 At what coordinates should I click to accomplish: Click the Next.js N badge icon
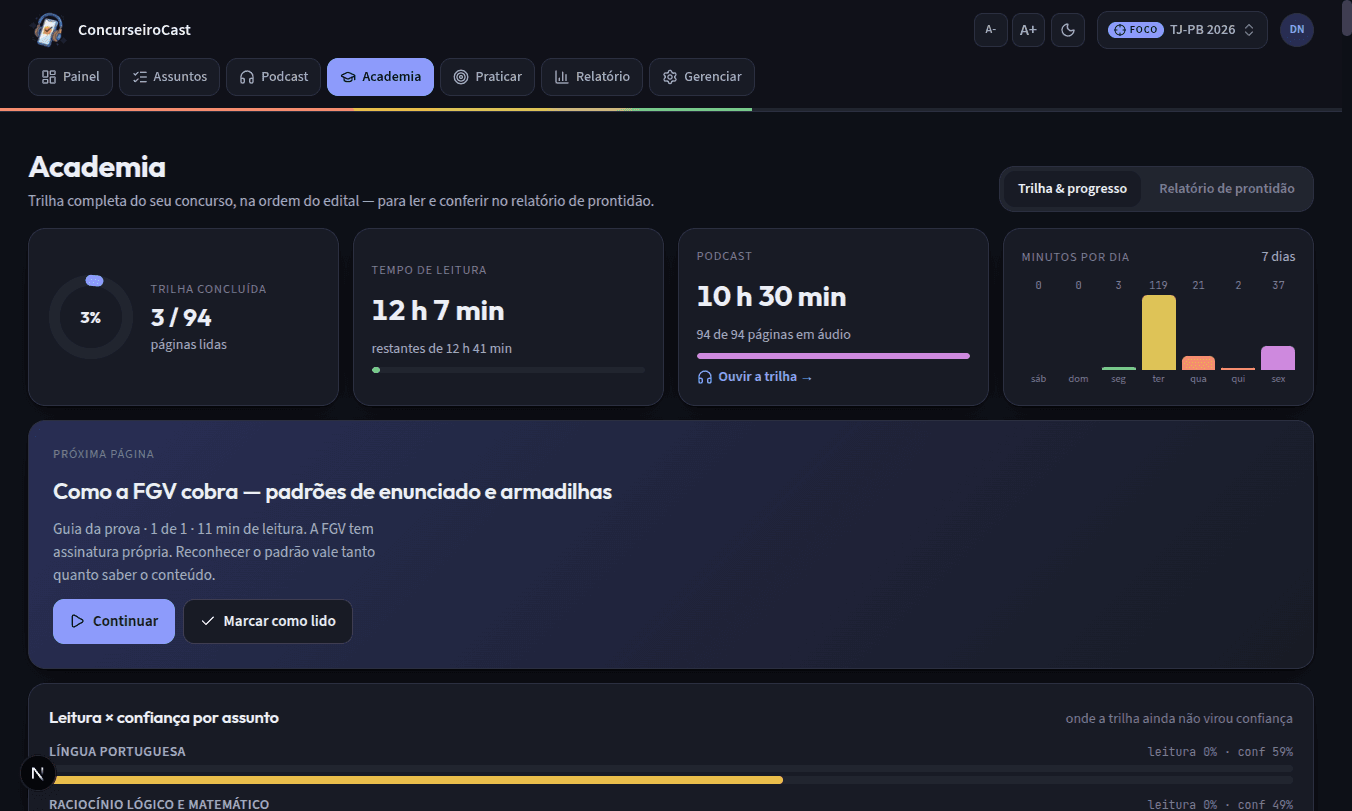38,773
